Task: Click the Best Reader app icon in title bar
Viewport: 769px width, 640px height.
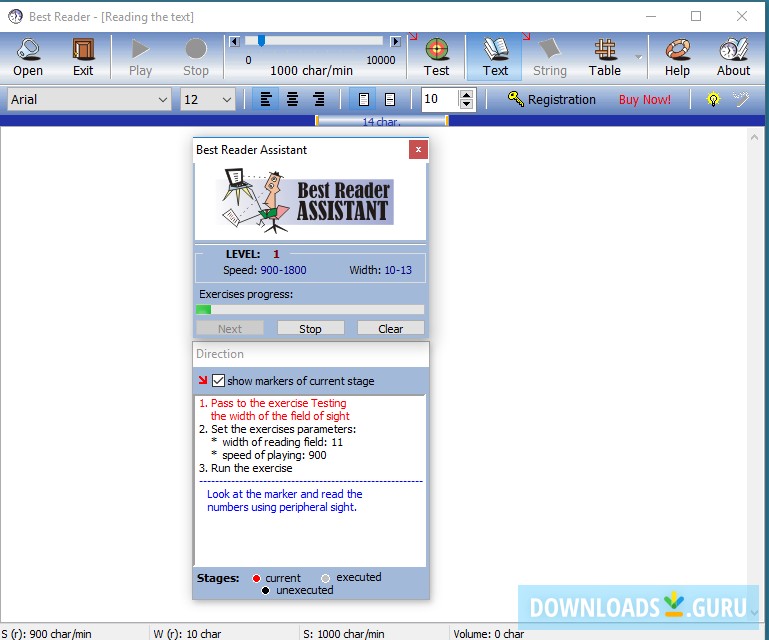Action: (15, 17)
